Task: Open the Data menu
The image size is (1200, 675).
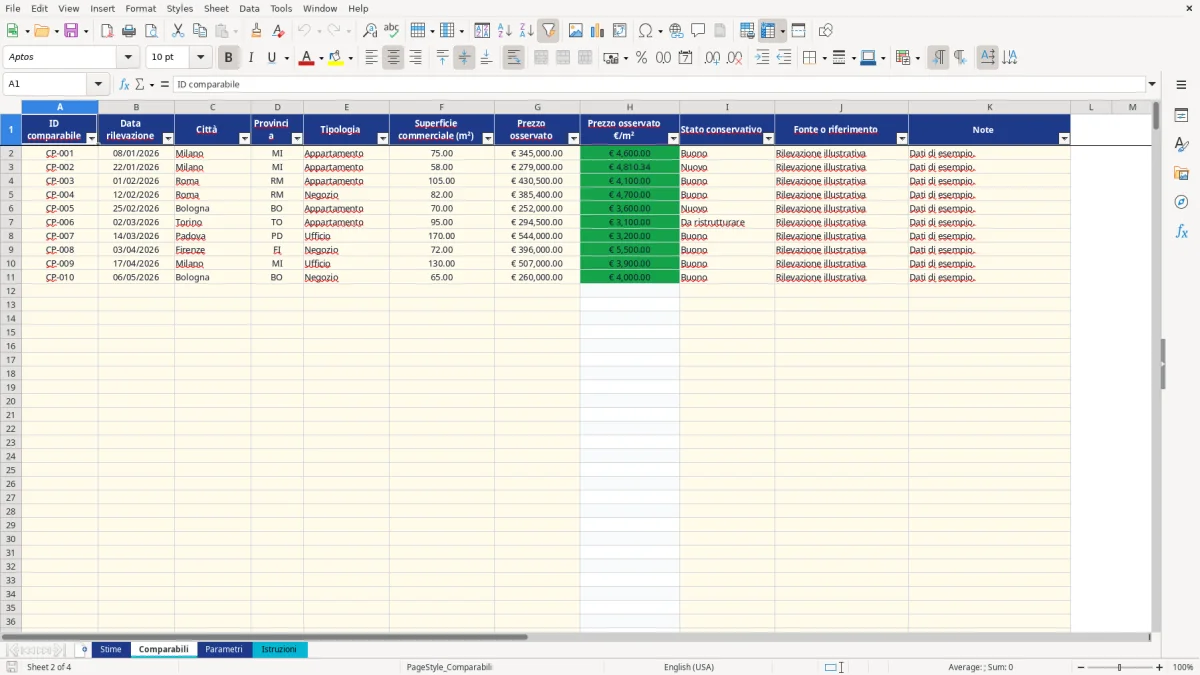Action: coord(249,8)
